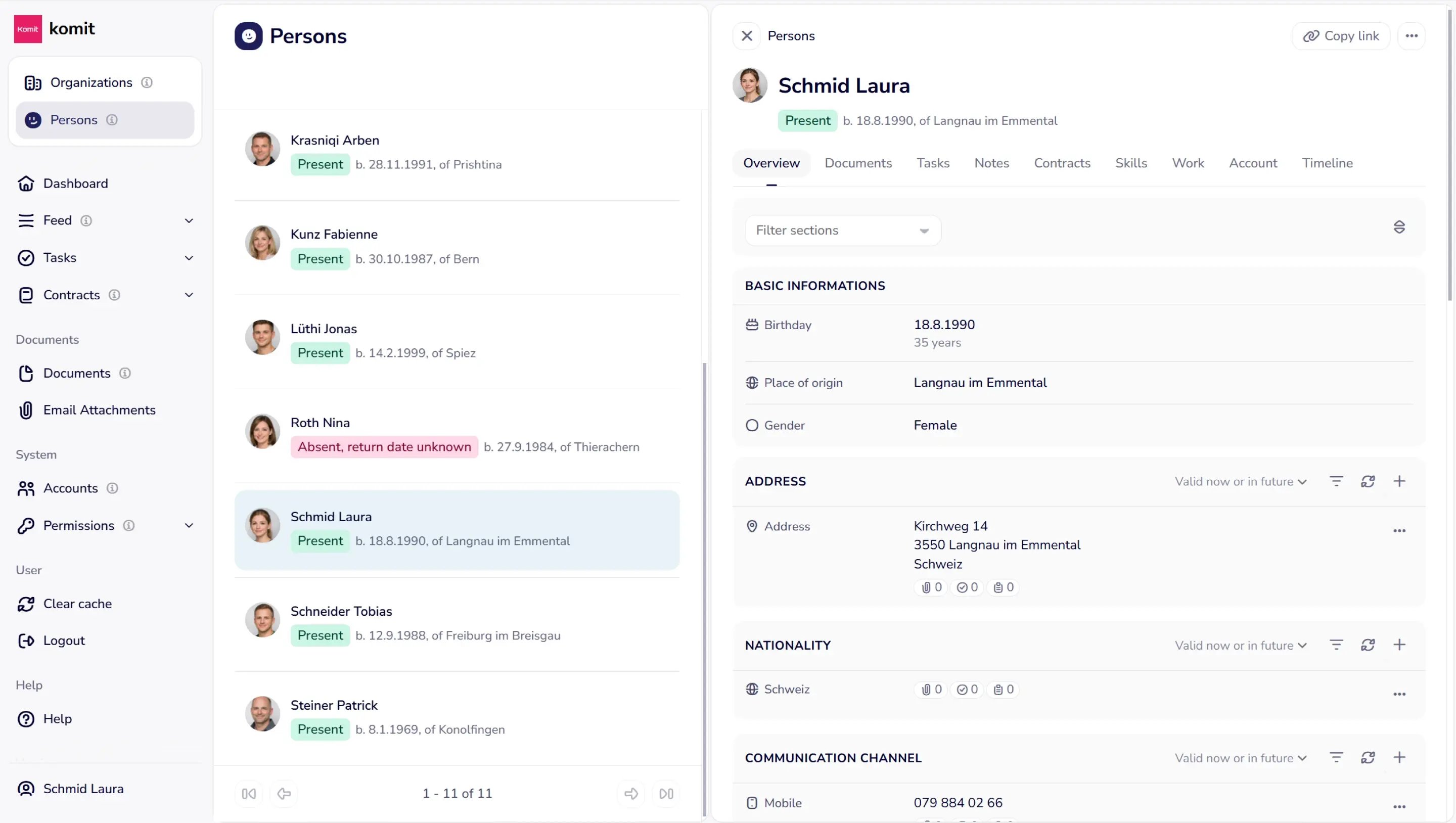The height and width of the screenshot is (823, 1456).
Task: Click the add address plus icon
Action: [1399, 481]
